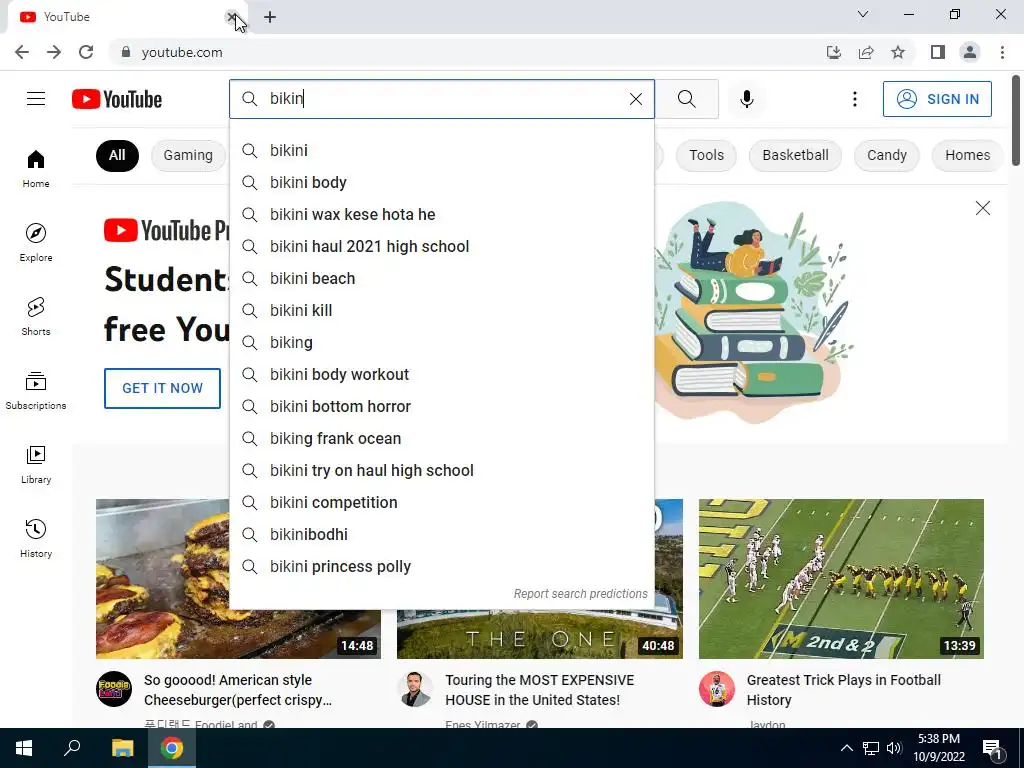Click the lock site info icon
This screenshot has width=1024, height=768.
pos(127,52)
